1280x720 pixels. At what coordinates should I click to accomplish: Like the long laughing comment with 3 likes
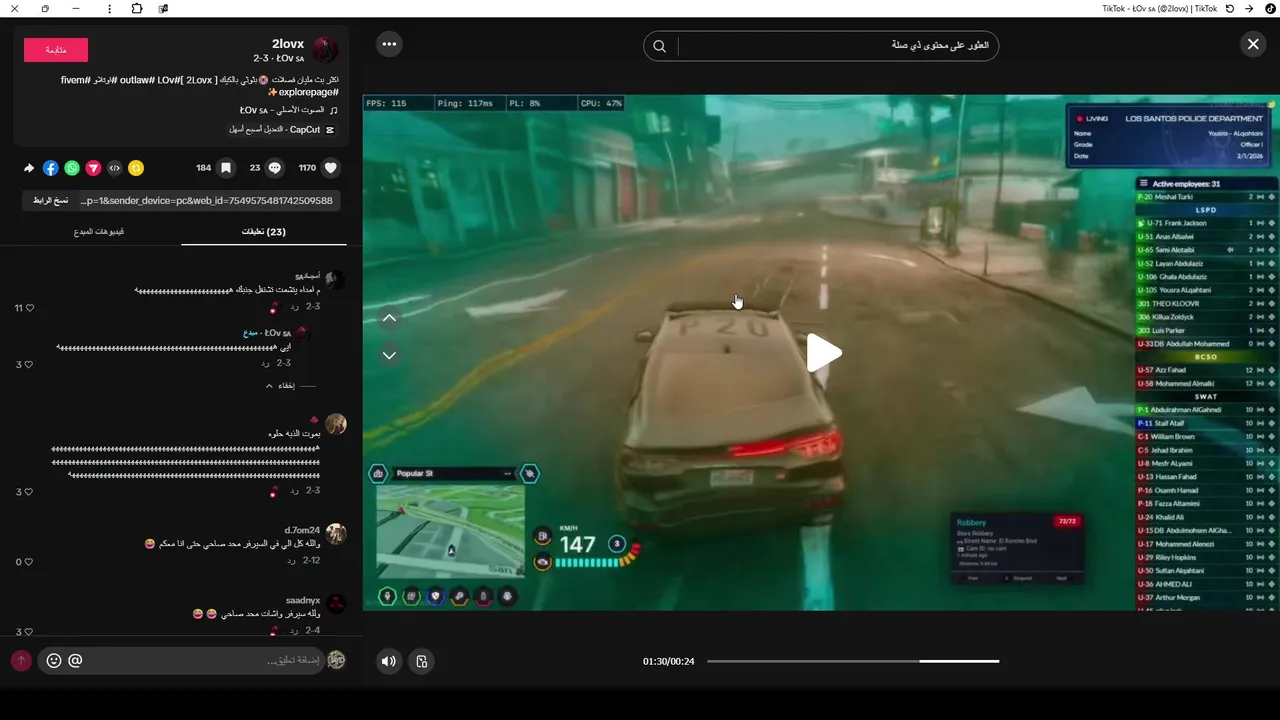click(x=29, y=492)
